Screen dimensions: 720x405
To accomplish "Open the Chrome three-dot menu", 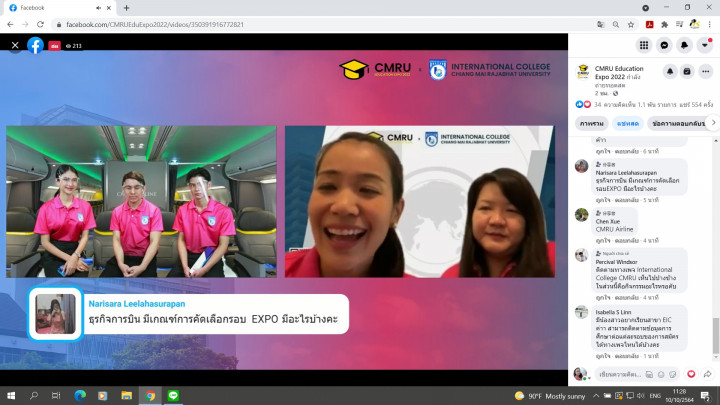I will coord(709,24).
